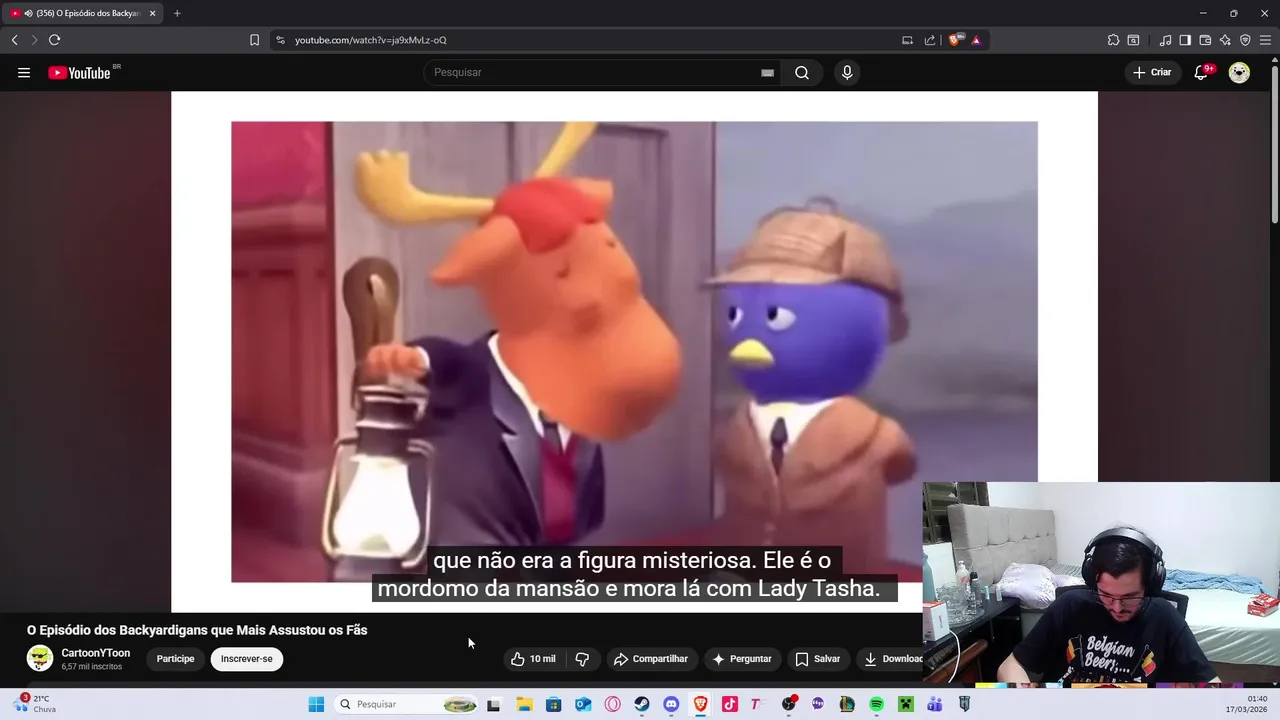Start voice search with microphone icon
1280x720 pixels.
click(847, 73)
